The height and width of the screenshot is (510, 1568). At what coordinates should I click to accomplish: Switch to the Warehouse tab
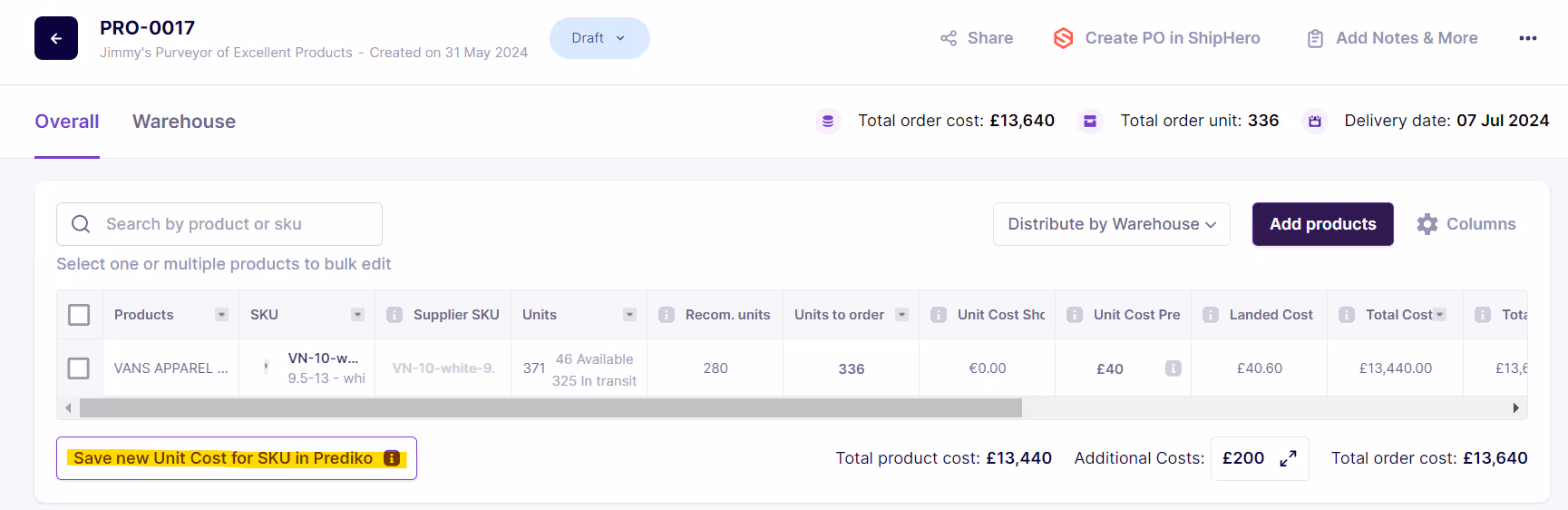(x=184, y=122)
